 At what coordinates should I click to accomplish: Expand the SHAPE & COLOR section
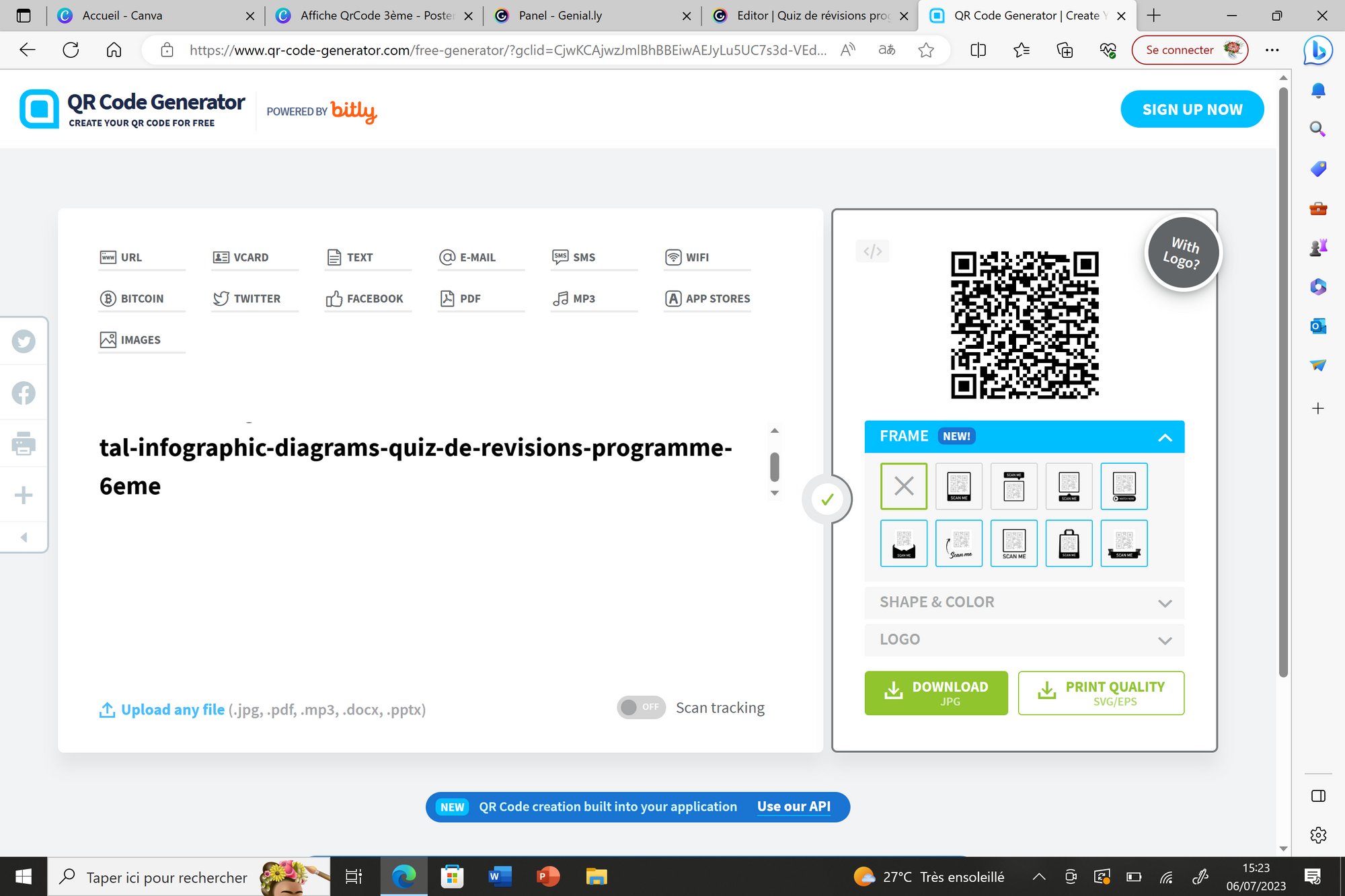coord(1024,602)
